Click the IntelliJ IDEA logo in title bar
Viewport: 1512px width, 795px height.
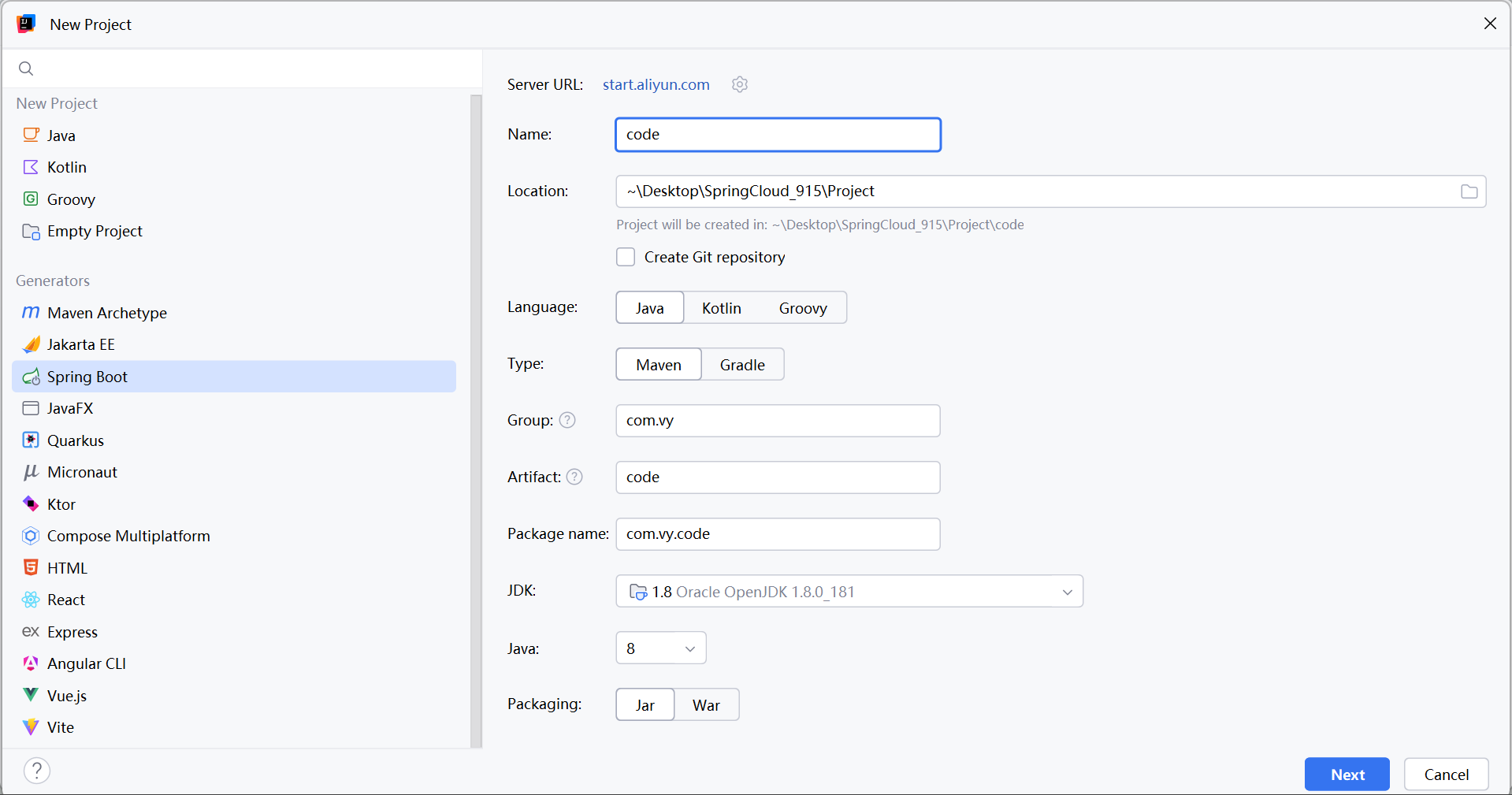click(26, 24)
